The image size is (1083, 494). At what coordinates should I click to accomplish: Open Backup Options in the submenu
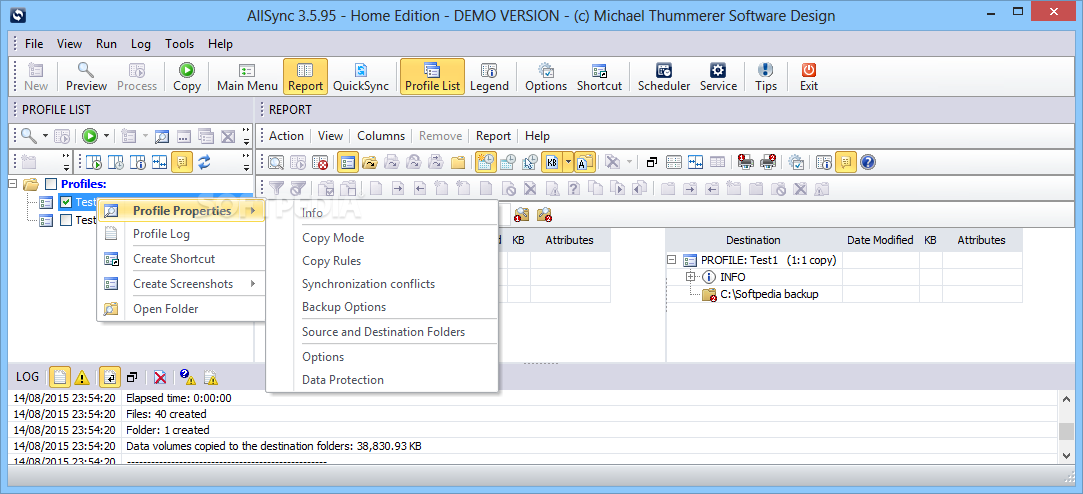click(382, 307)
